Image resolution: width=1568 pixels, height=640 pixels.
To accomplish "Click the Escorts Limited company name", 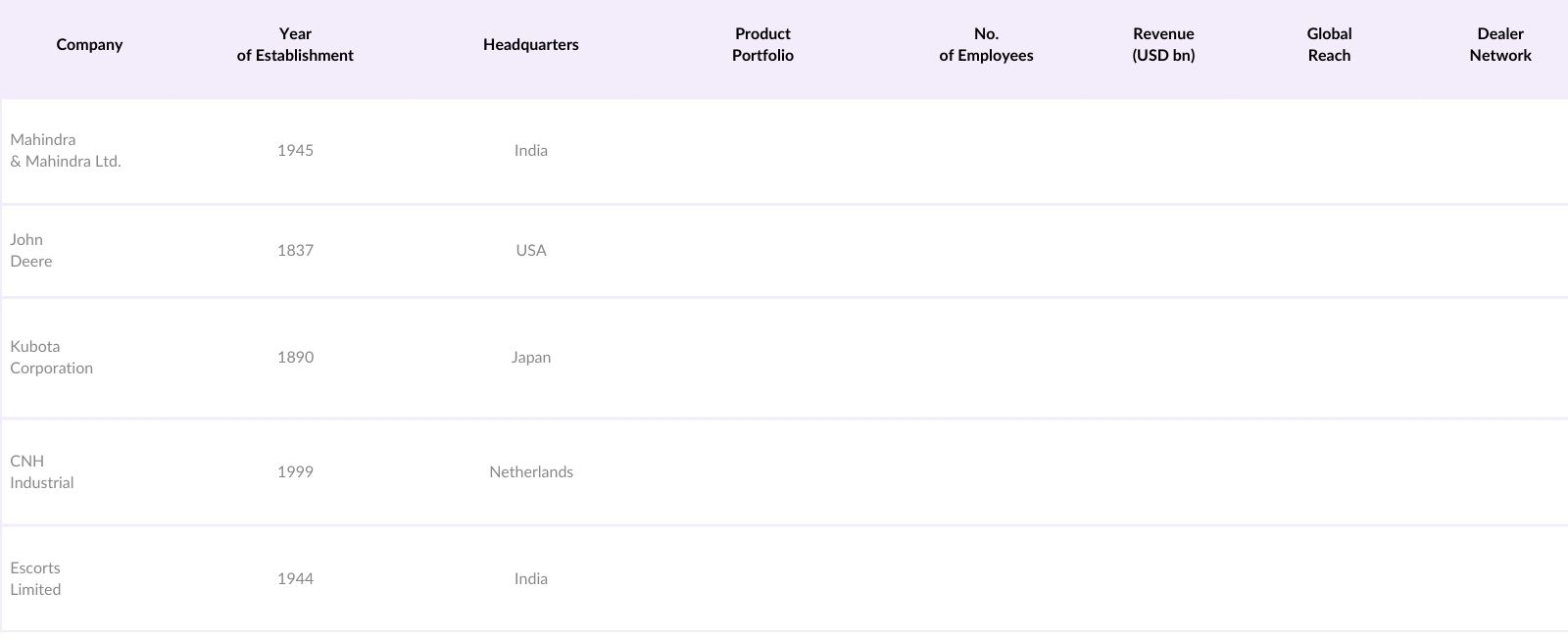I will (x=35, y=579).
